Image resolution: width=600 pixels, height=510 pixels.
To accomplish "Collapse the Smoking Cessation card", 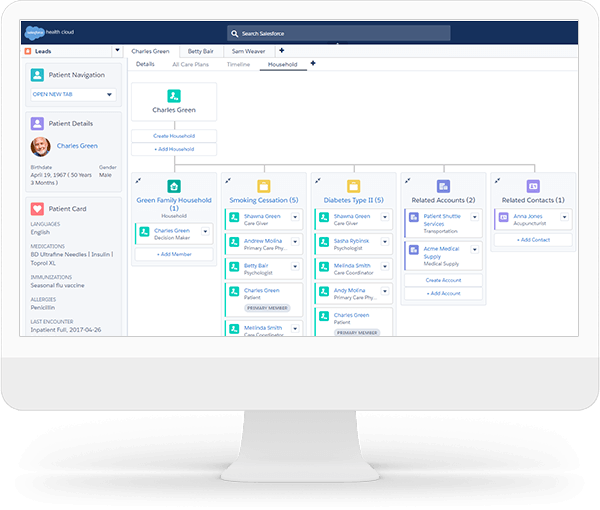I will (228, 180).
